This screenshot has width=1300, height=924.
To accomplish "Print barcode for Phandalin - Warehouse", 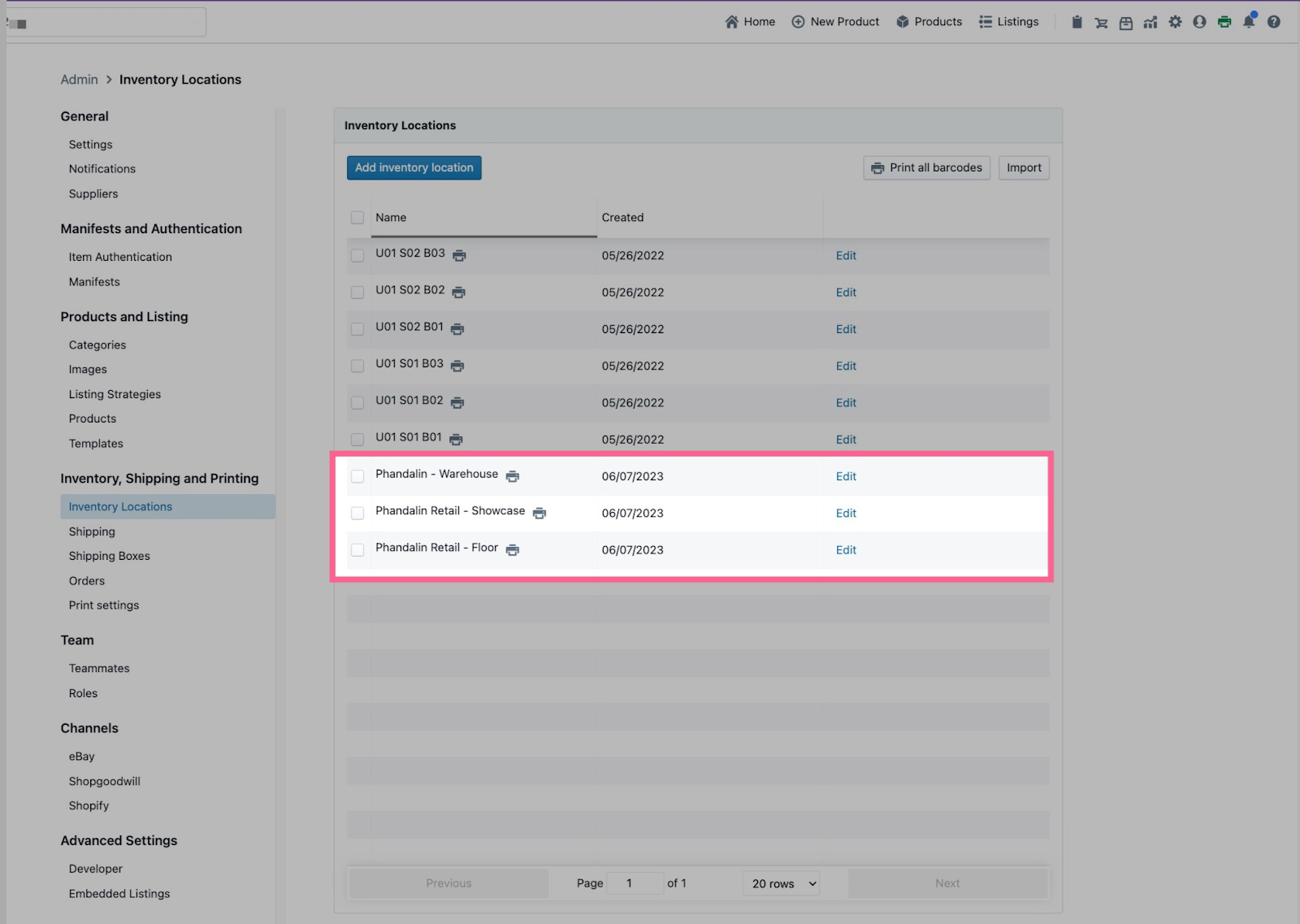I will [x=513, y=476].
